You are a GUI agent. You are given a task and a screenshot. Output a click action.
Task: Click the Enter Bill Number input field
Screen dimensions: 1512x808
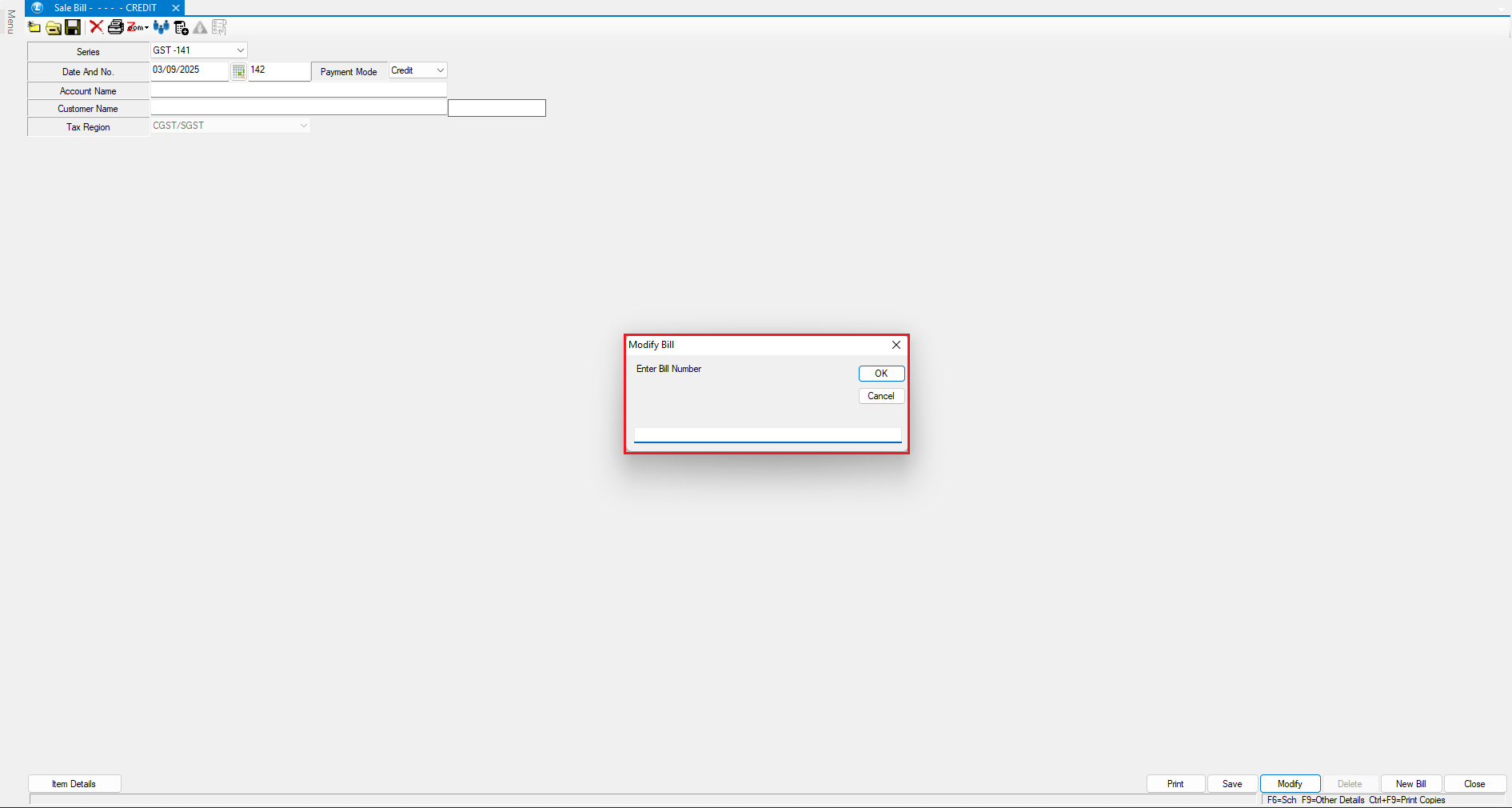[x=767, y=434]
